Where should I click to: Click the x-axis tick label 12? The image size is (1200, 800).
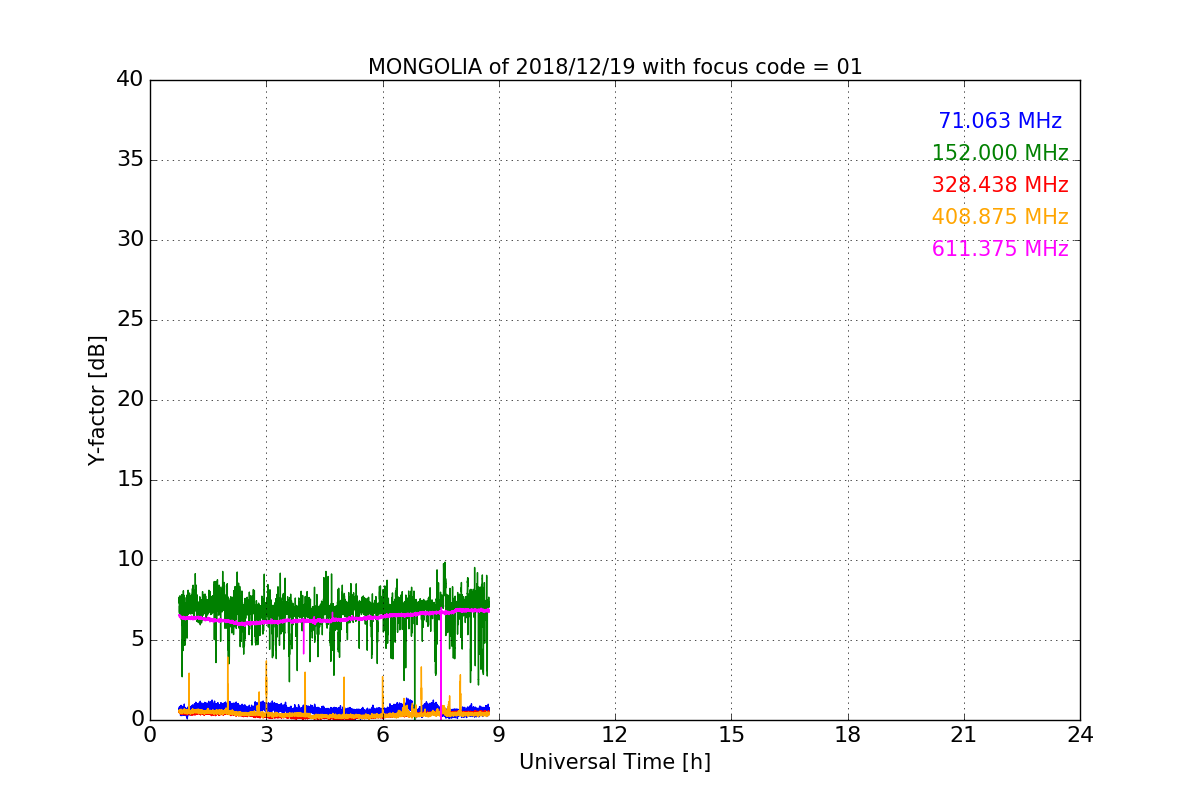coord(615,735)
